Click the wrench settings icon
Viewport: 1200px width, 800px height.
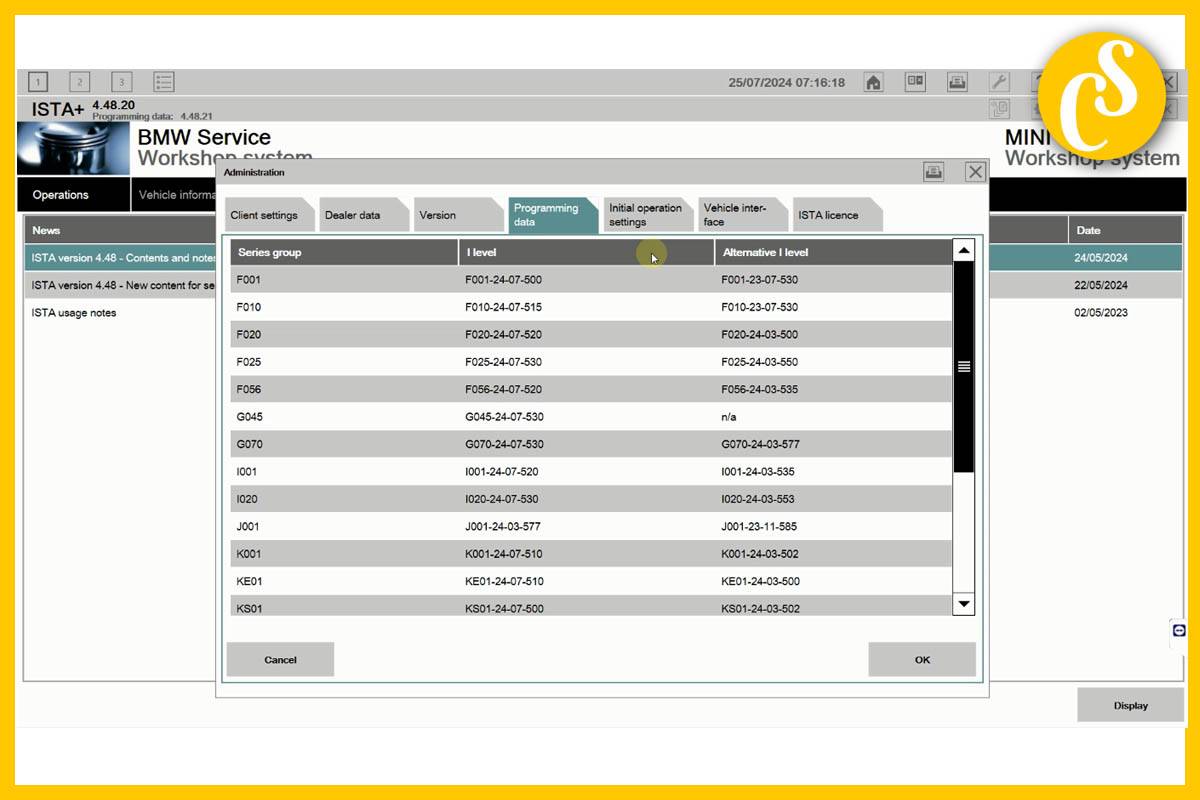click(998, 83)
